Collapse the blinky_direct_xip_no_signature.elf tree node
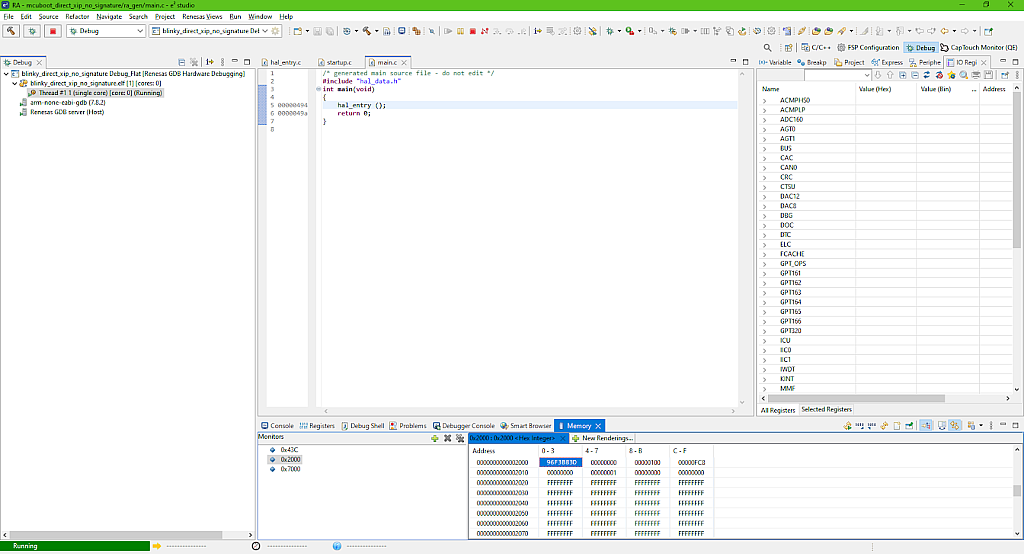Viewport: 1024px width, 554px height. click(15, 83)
